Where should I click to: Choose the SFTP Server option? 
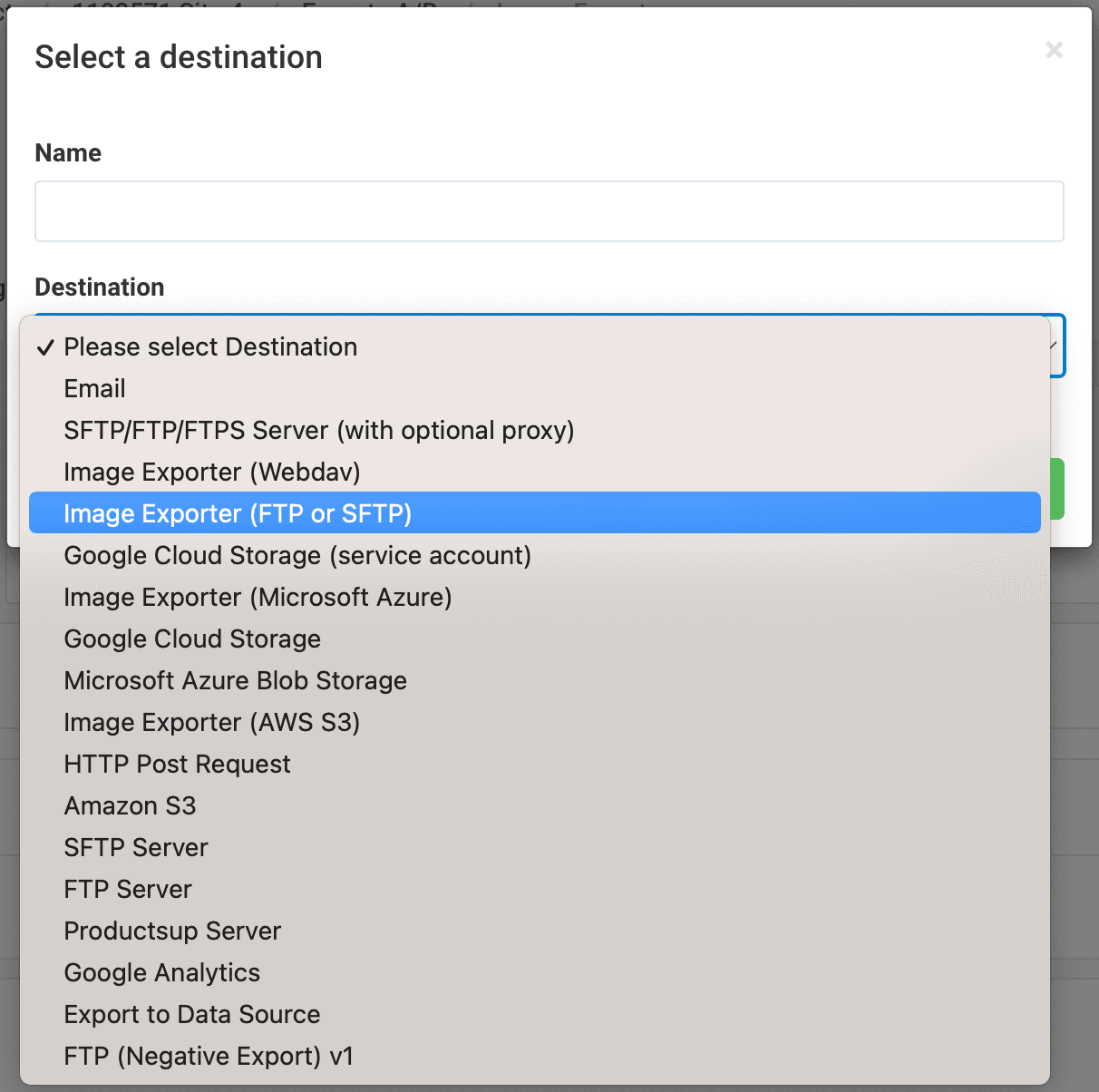click(x=136, y=848)
